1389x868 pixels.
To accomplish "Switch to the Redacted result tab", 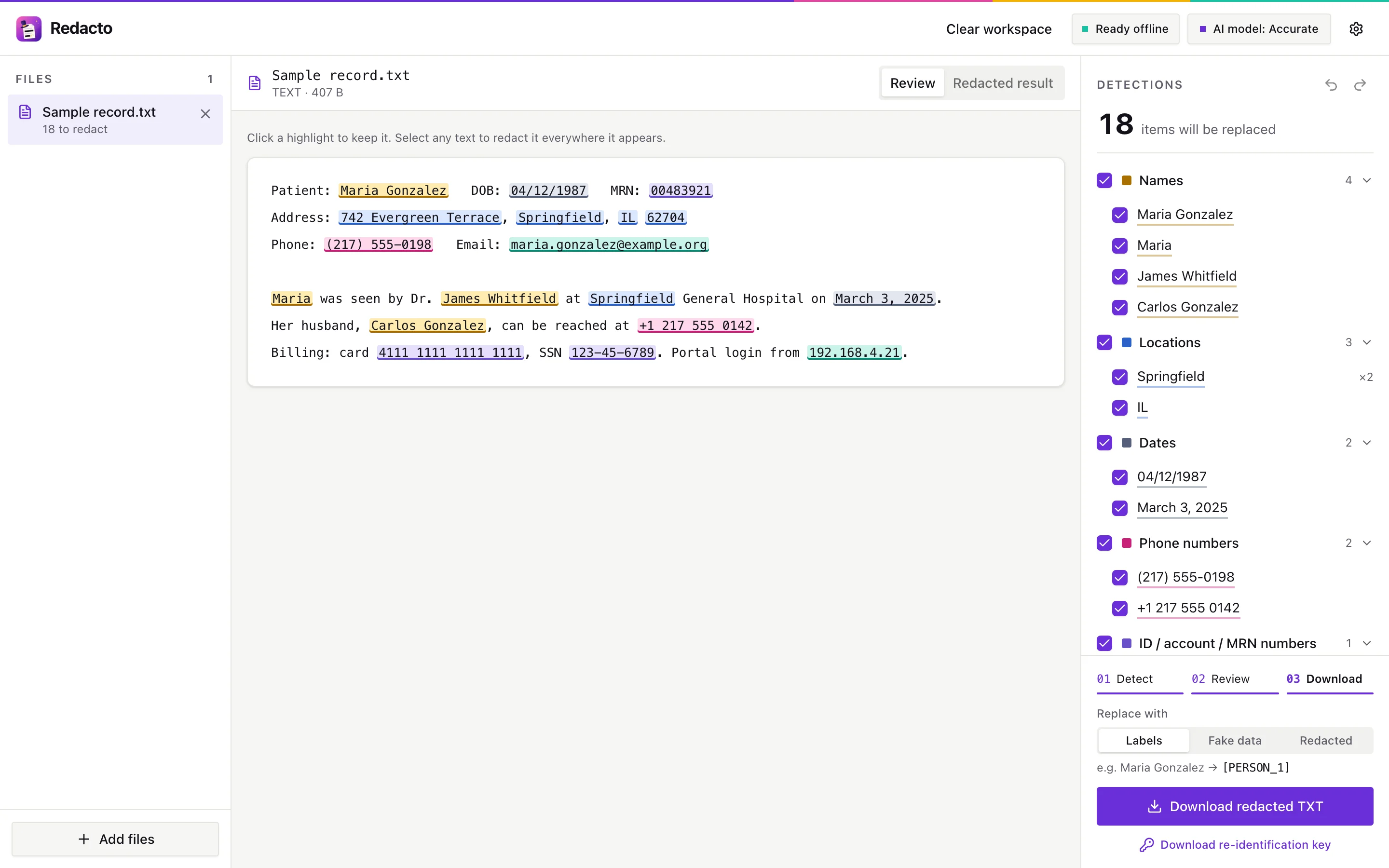I will [1002, 83].
